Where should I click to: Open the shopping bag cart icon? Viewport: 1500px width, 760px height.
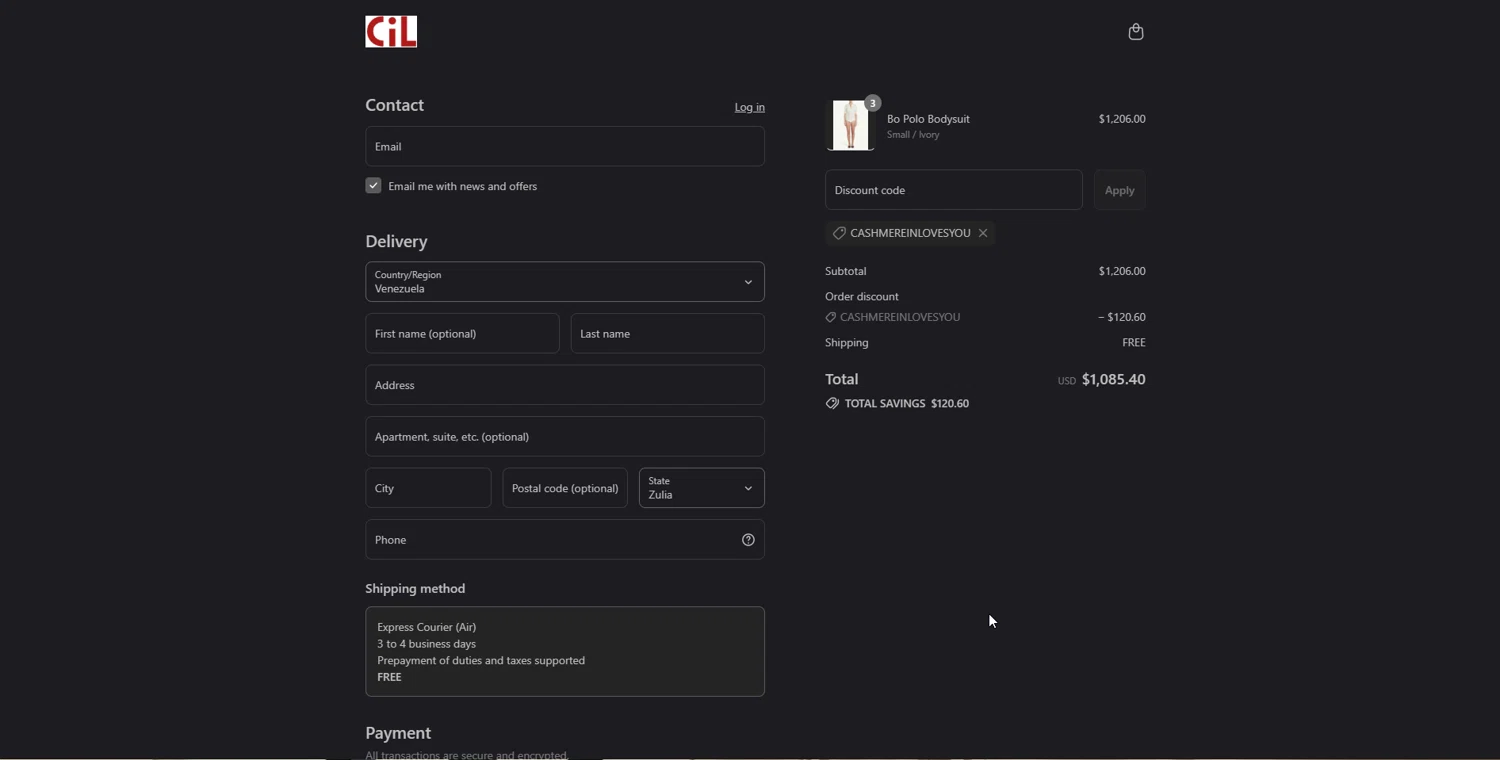click(1136, 32)
